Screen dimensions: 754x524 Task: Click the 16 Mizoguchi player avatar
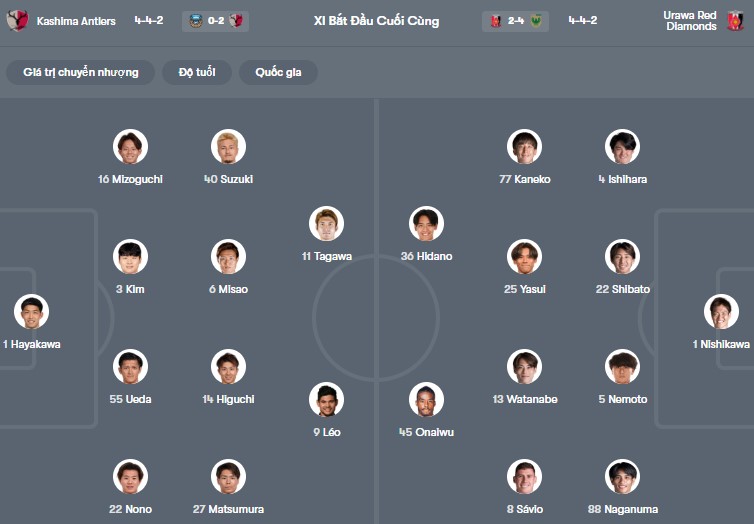(130, 147)
